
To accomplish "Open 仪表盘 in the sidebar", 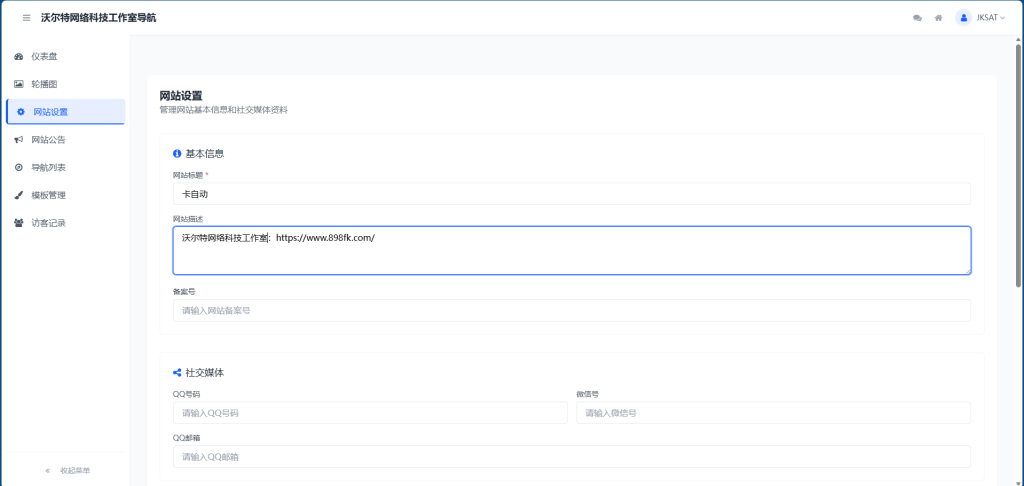I will pyautogui.click(x=65, y=57).
